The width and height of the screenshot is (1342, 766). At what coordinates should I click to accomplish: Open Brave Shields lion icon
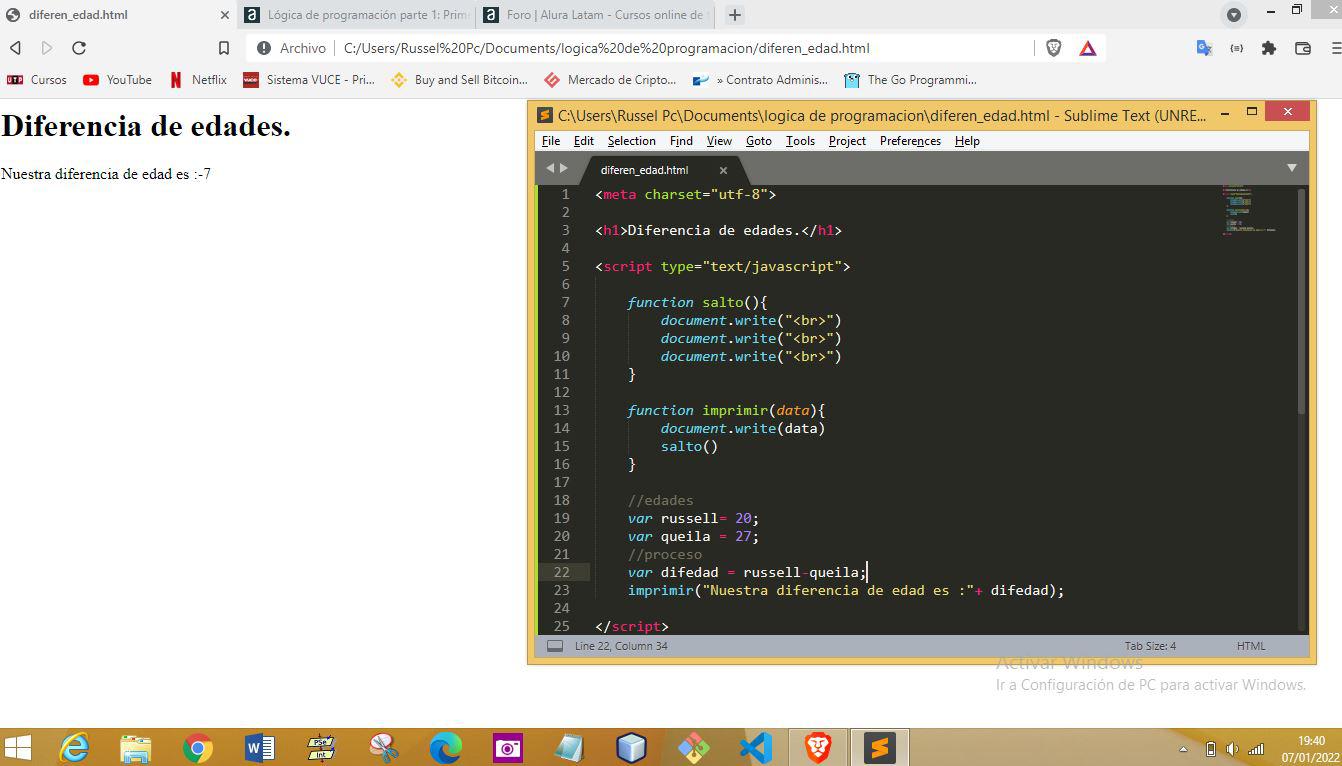click(1053, 48)
